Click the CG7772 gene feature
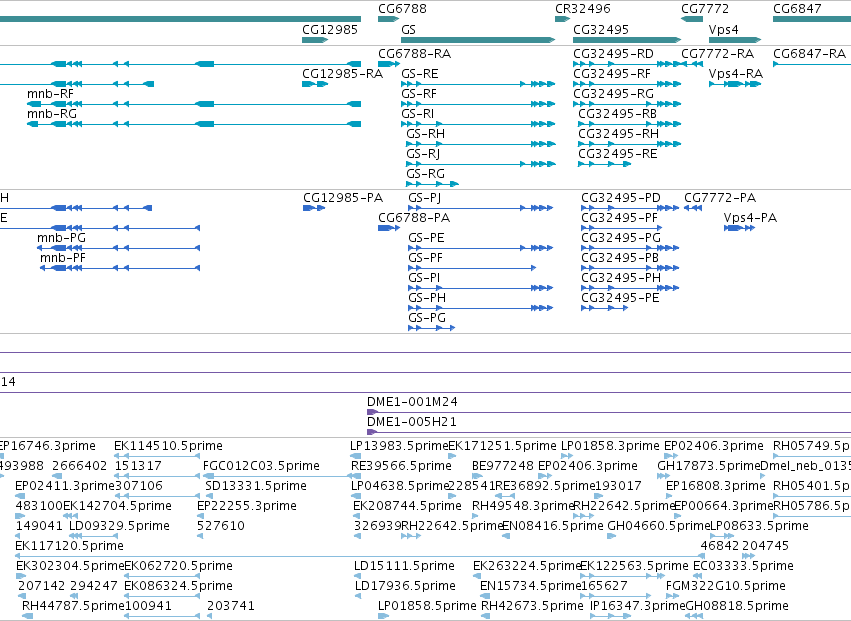The image size is (851, 621). (692, 20)
